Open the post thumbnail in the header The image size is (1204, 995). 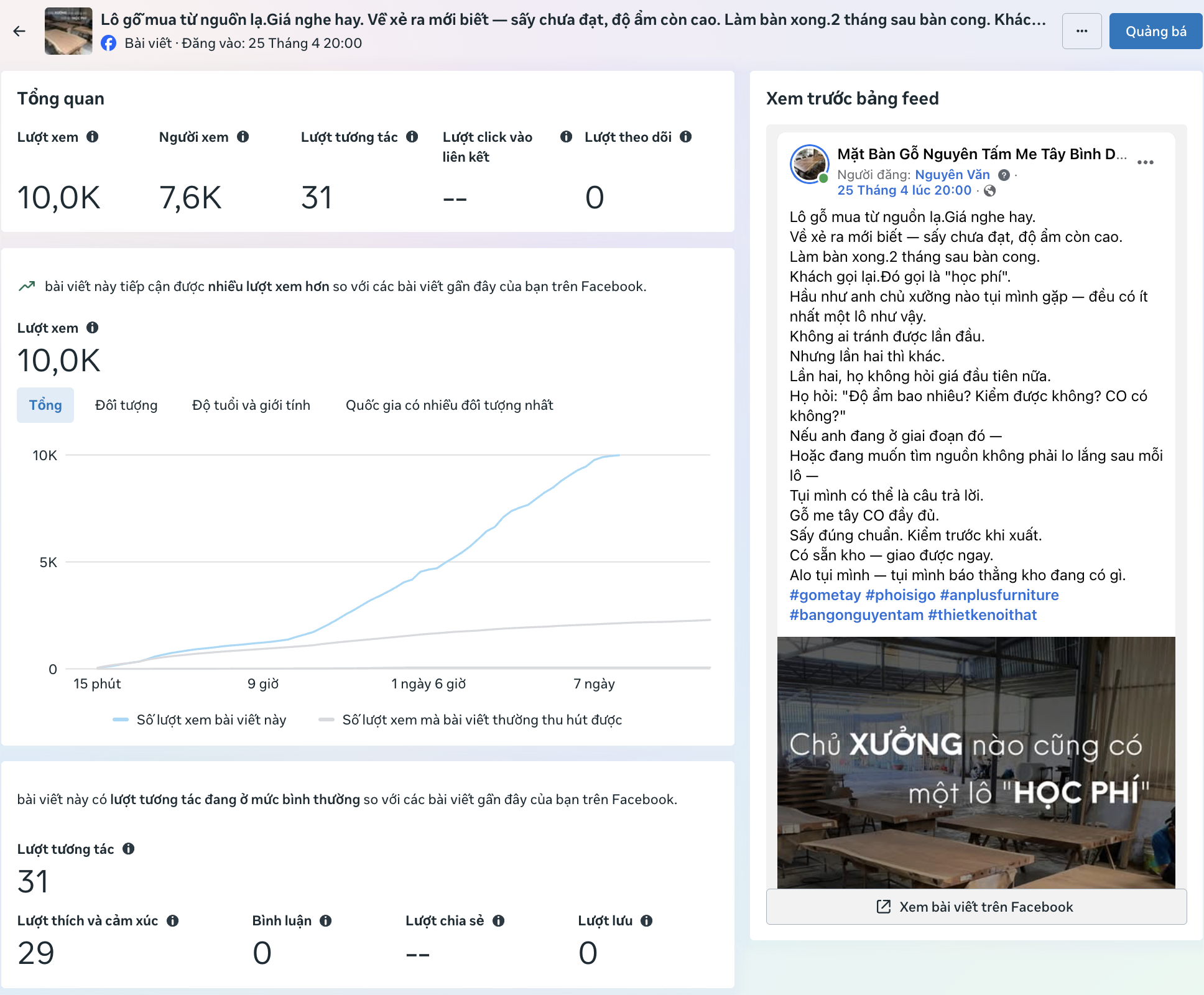[68, 31]
